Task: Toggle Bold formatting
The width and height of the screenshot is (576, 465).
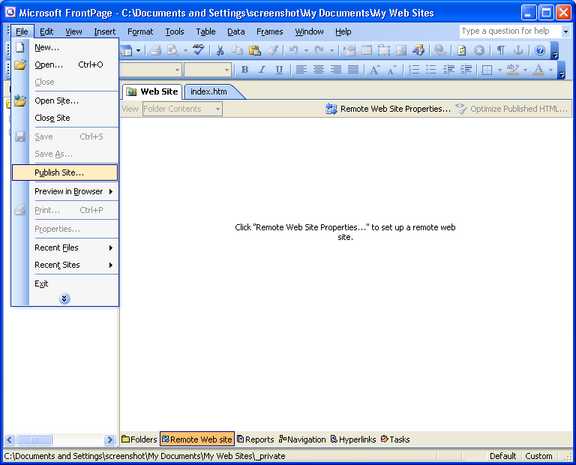Action: point(245,69)
